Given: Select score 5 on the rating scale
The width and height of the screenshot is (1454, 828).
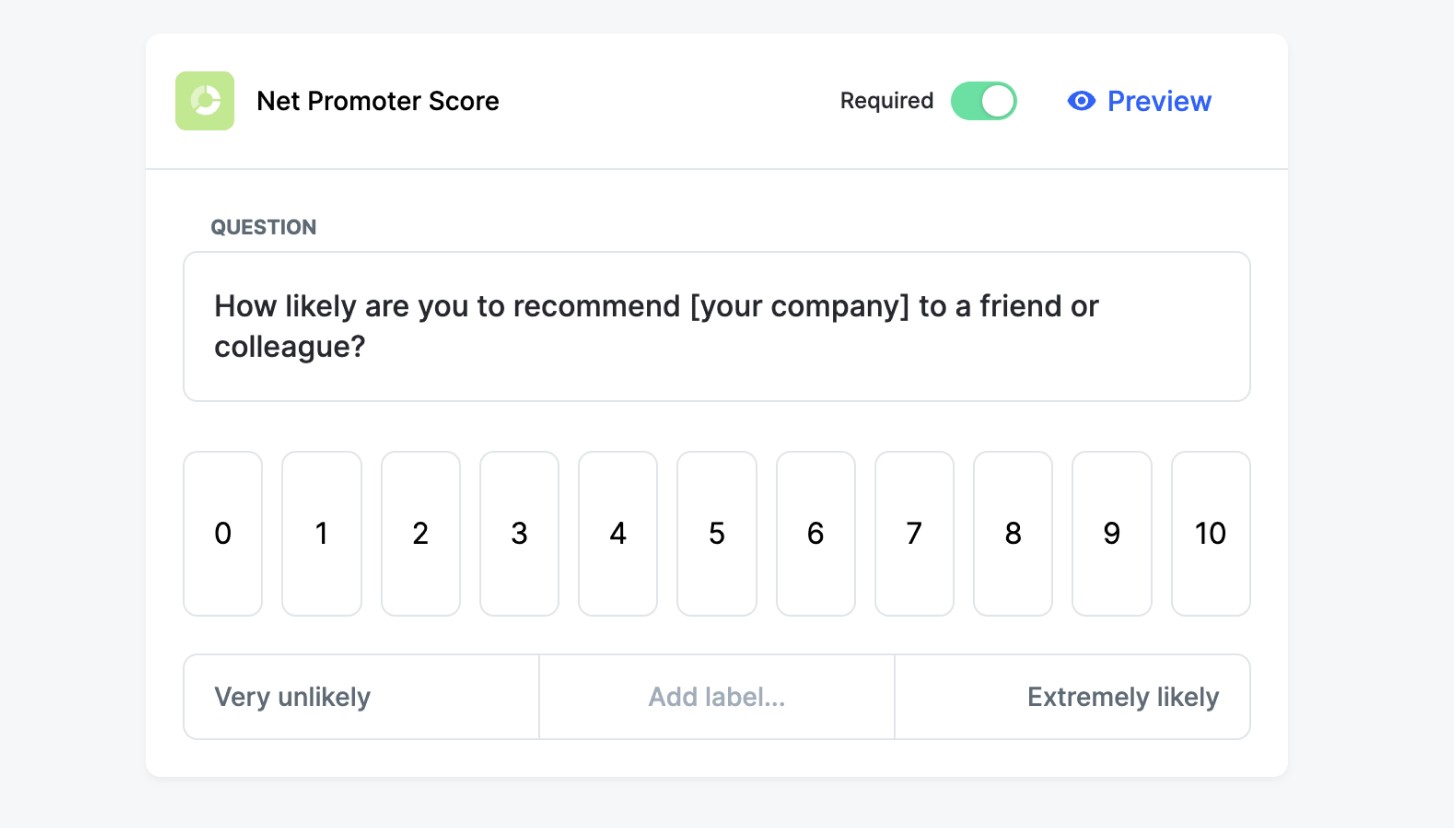Looking at the screenshot, I should [716, 533].
